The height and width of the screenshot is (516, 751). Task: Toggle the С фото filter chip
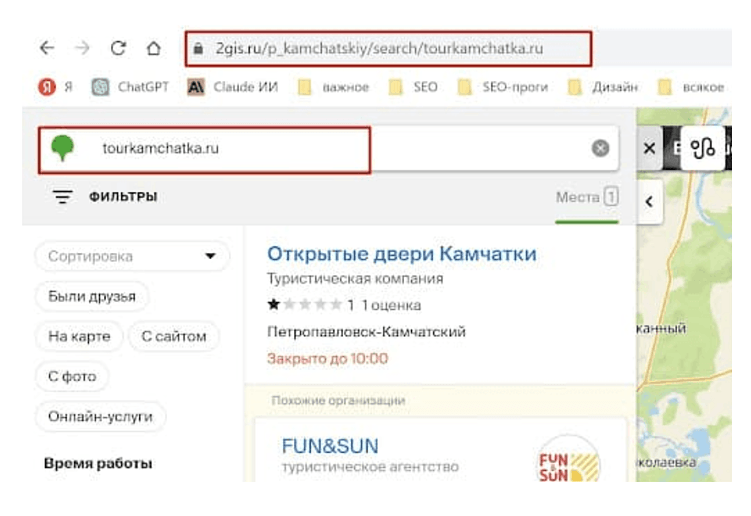(72, 377)
